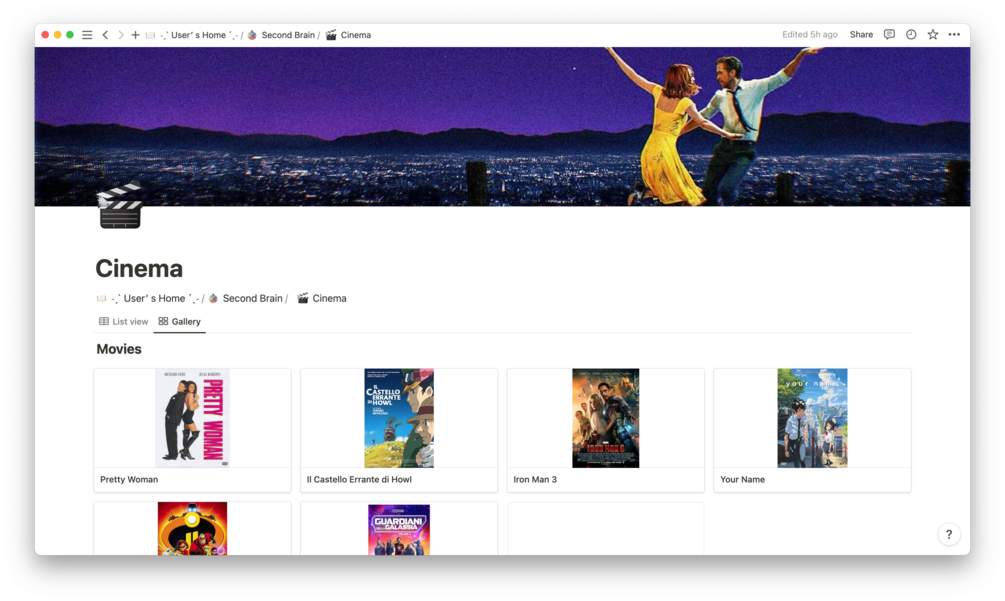Open the Your Name poster thumbnail

(812, 418)
